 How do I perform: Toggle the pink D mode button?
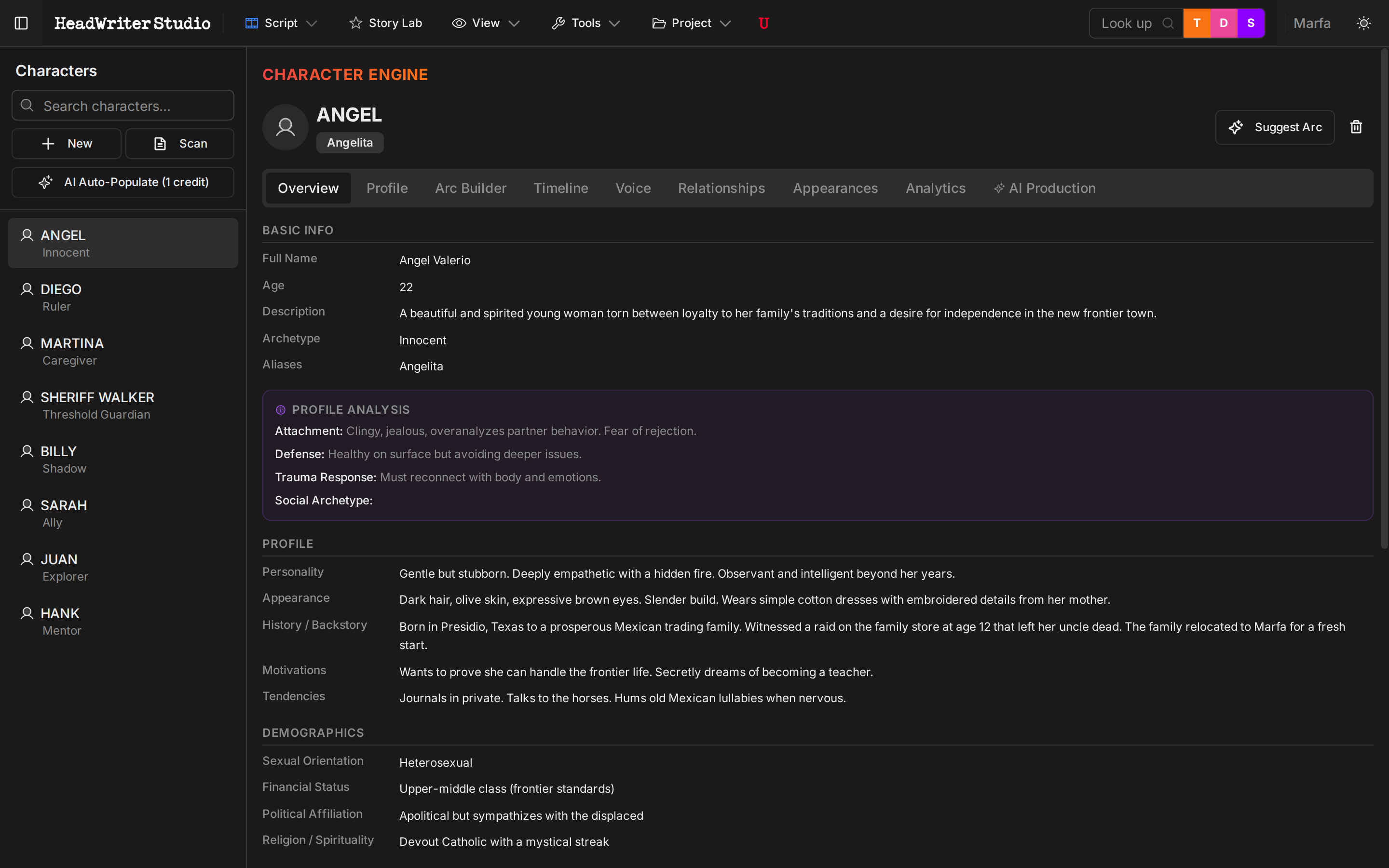click(1224, 23)
